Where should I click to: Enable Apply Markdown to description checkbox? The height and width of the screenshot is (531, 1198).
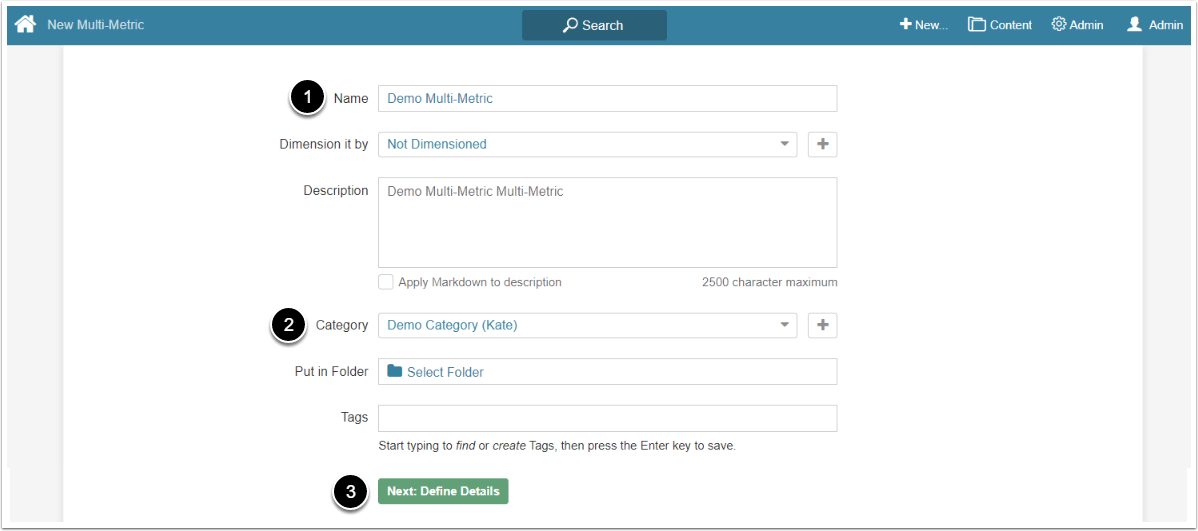tap(386, 282)
